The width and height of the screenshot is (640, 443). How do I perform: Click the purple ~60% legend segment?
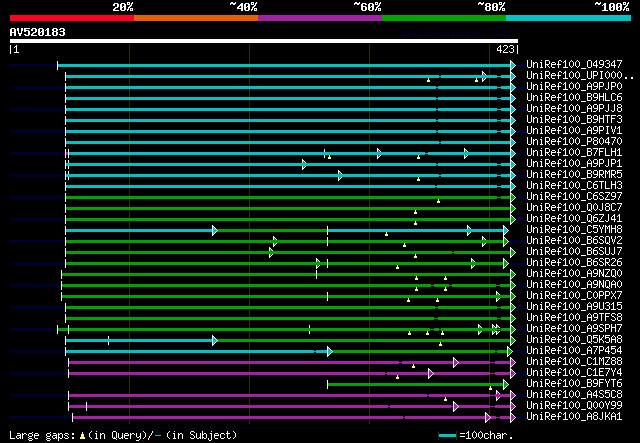pyautogui.click(x=319, y=18)
